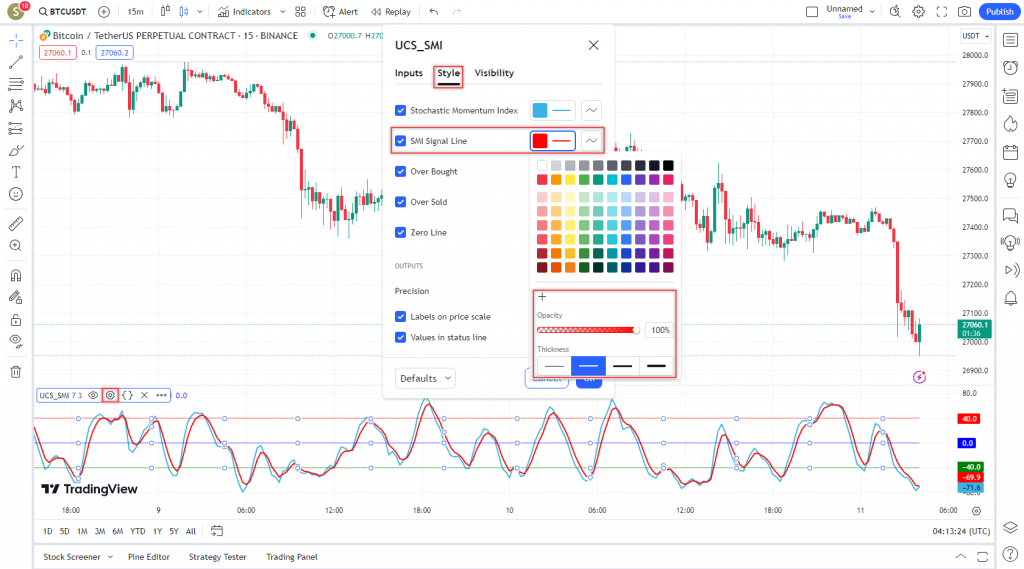Open the USDT currency dropdown
Viewport: 1024px width, 569px height.
point(973,36)
